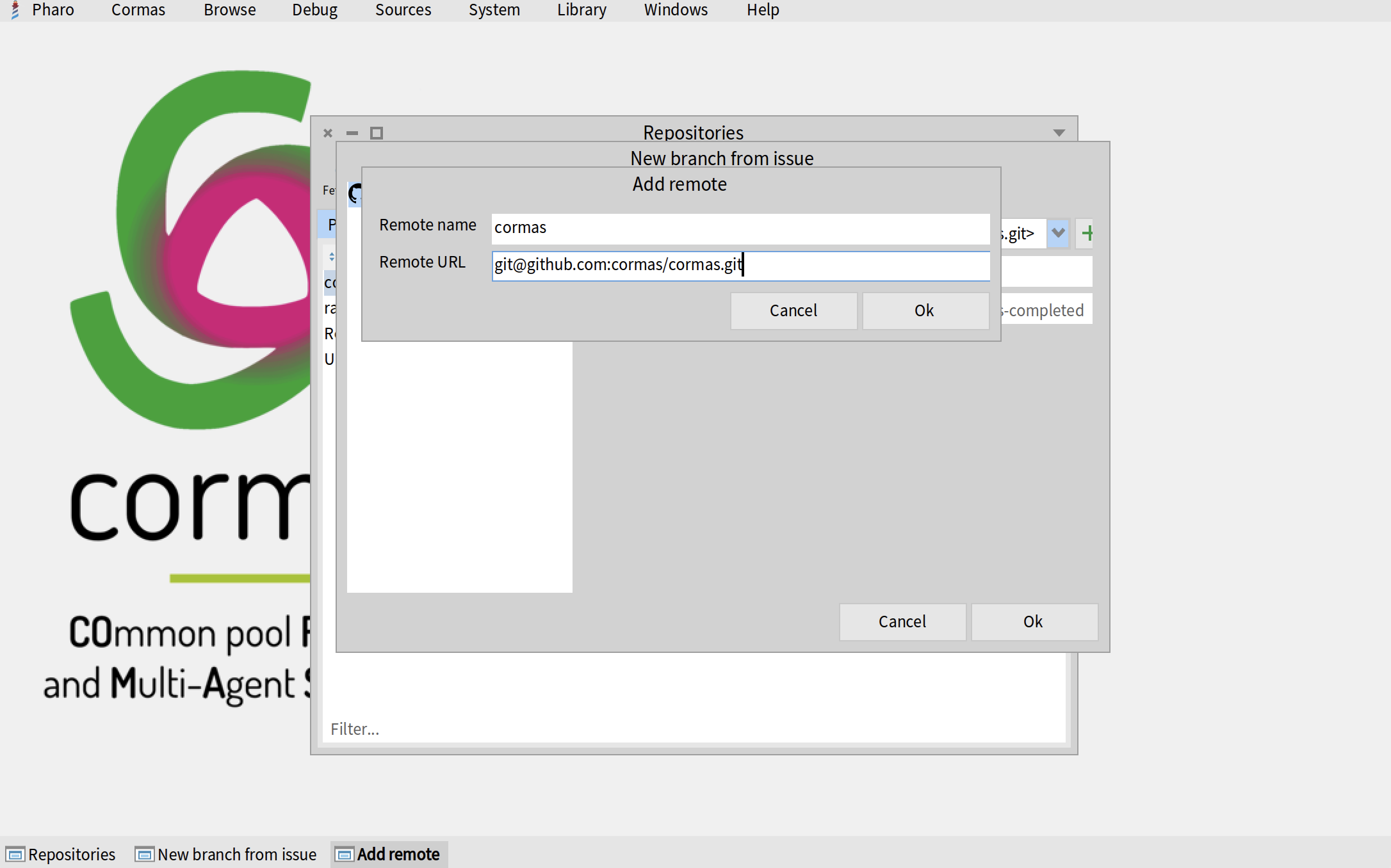Click the Remote name text field
Screen dimensions: 1391x868
click(x=740, y=229)
